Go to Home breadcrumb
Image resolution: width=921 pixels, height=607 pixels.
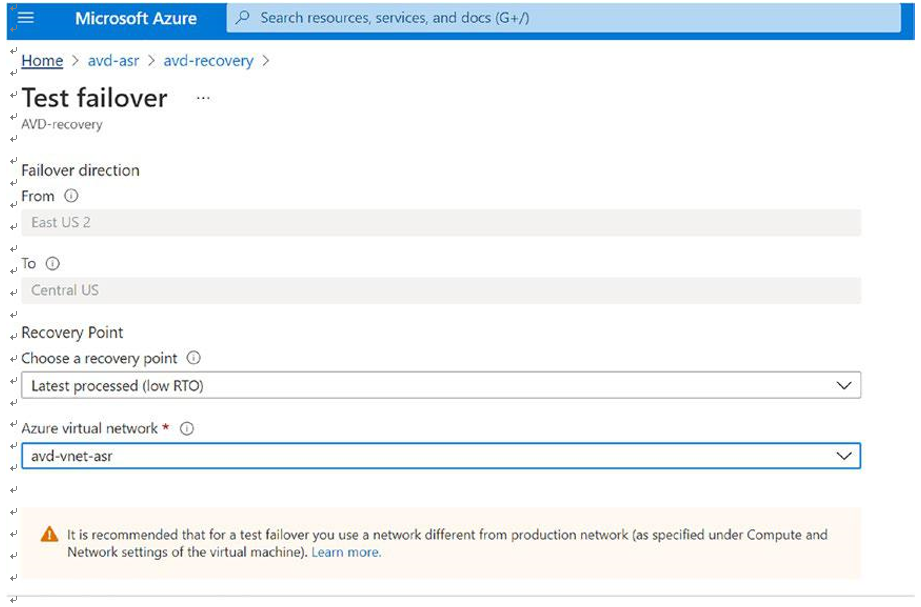pyautogui.click(x=42, y=61)
